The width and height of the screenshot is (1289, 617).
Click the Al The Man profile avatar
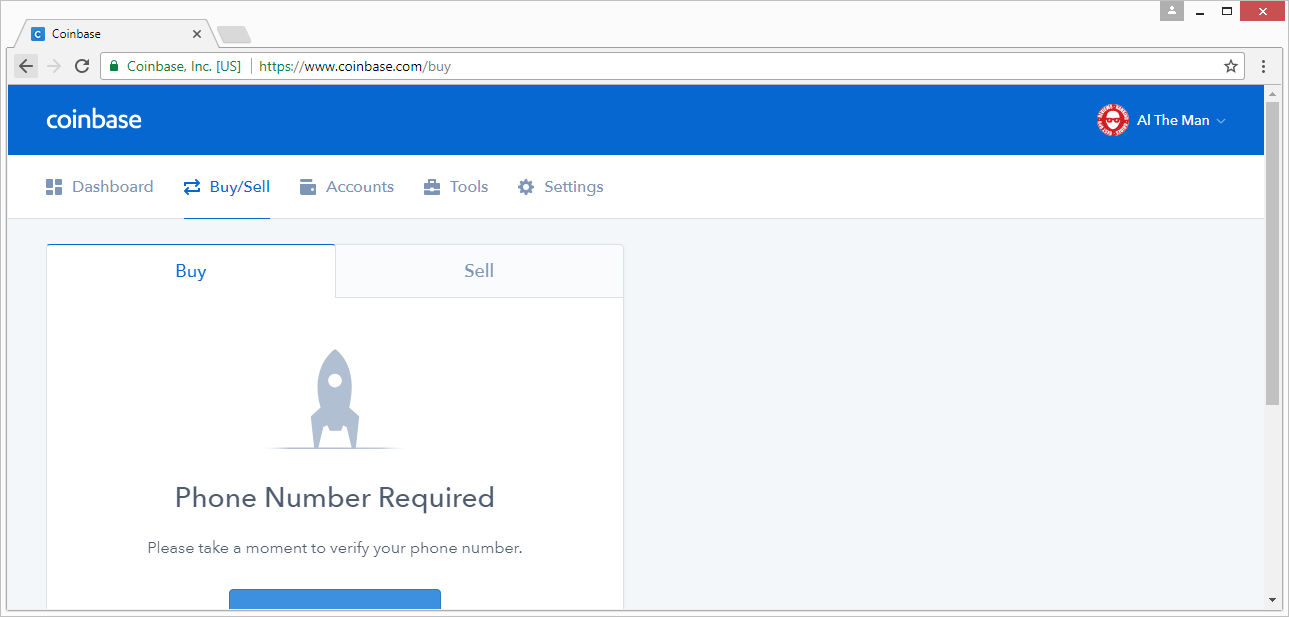(x=1112, y=120)
